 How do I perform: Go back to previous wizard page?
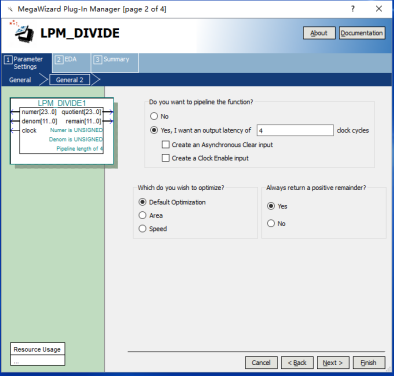point(297,363)
